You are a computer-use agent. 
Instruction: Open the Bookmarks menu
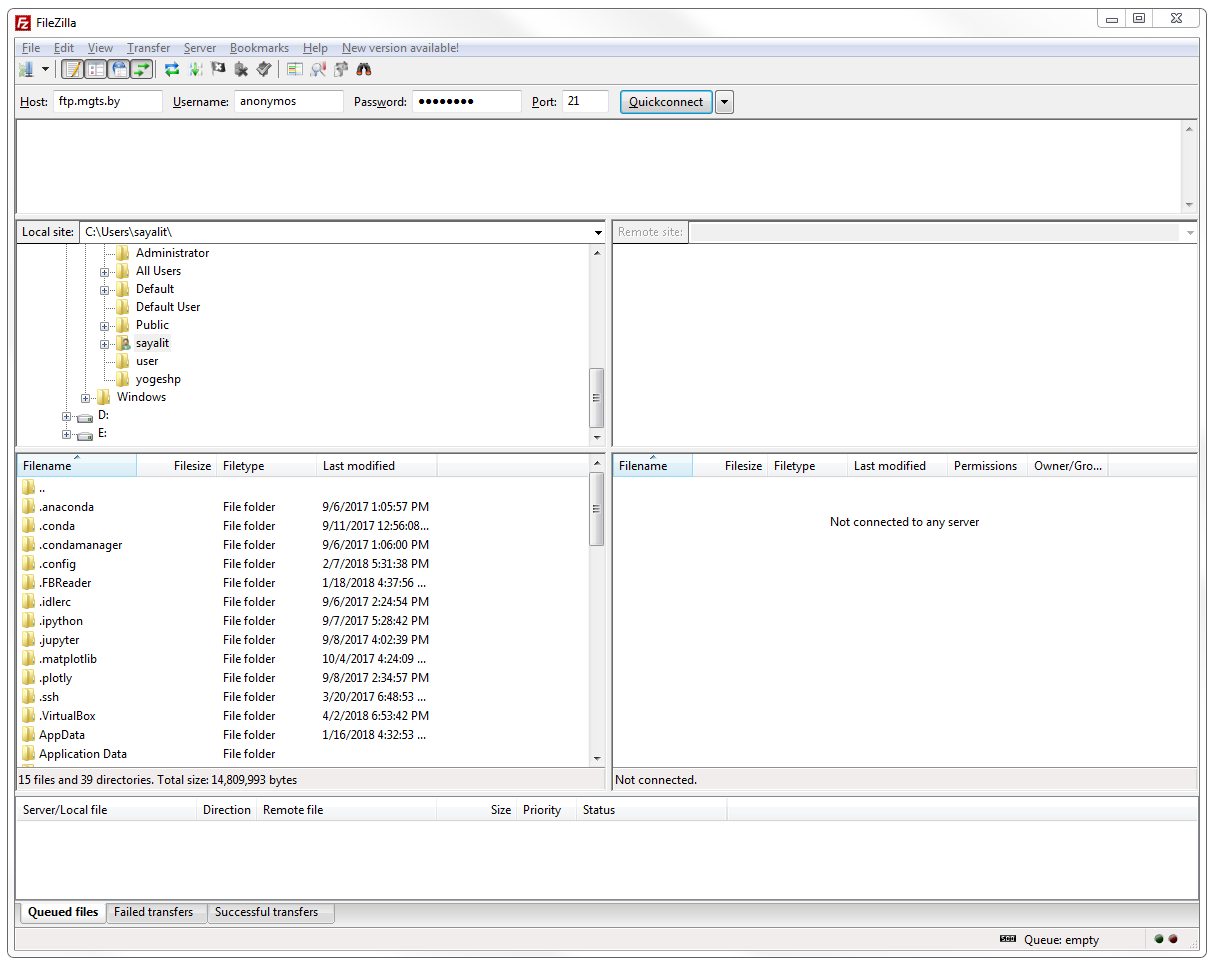click(x=259, y=48)
